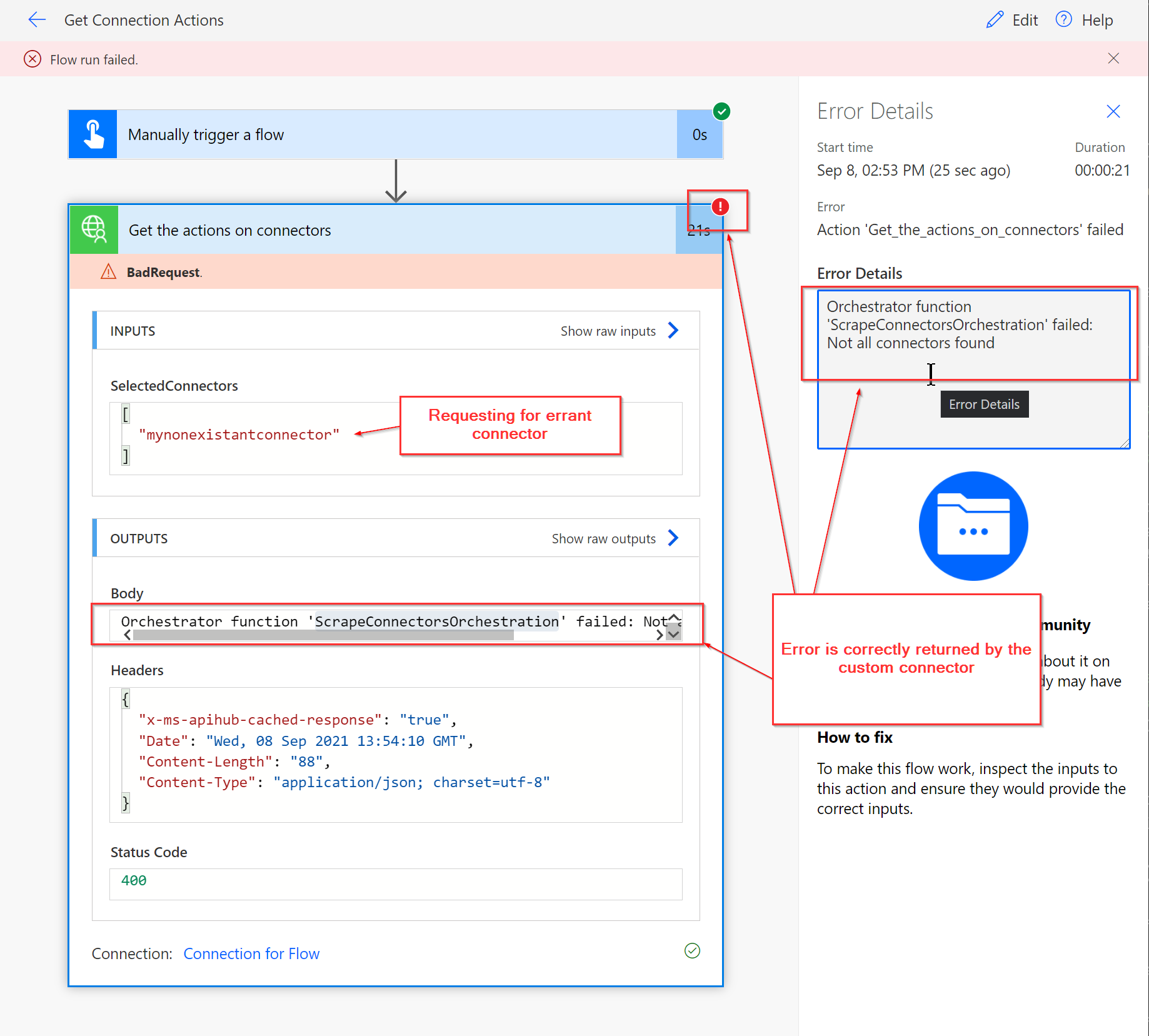The height and width of the screenshot is (1036, 1149).
Task: Open Help via question mark icon
Action: click(1063, 20)
